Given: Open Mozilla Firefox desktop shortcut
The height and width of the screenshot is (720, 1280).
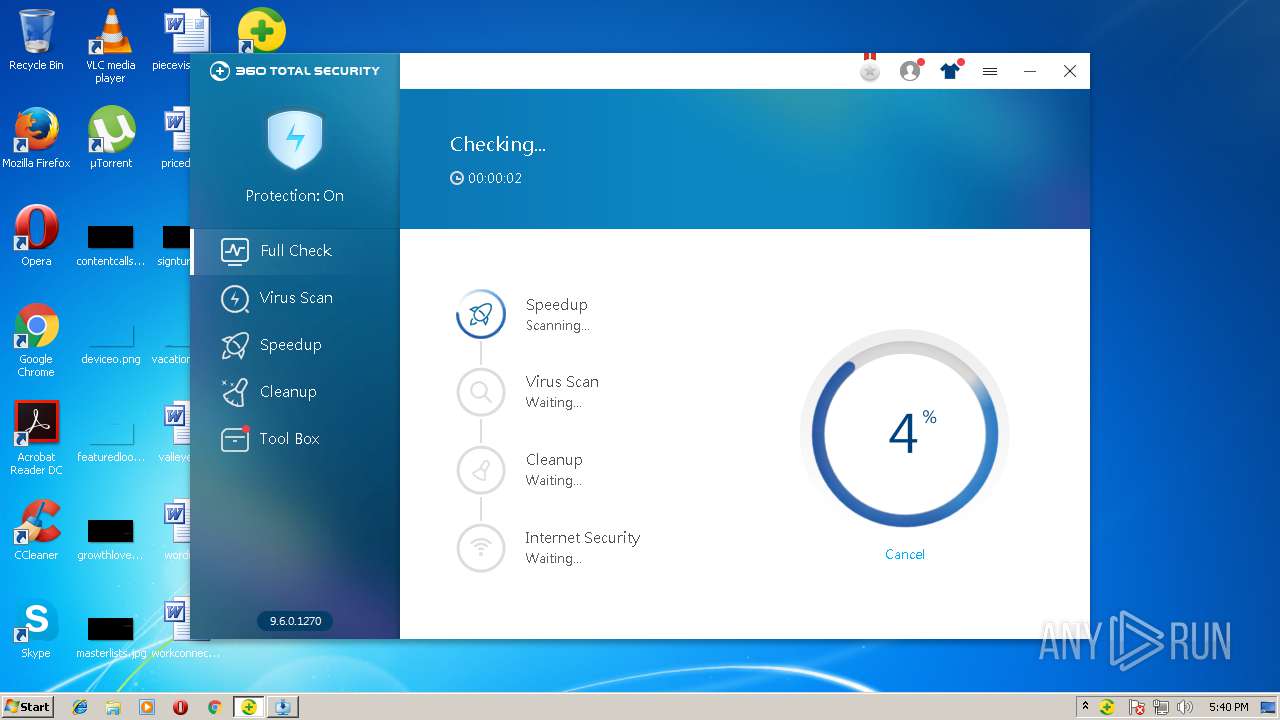Looking at the screenshot, I should pos(36,138).
